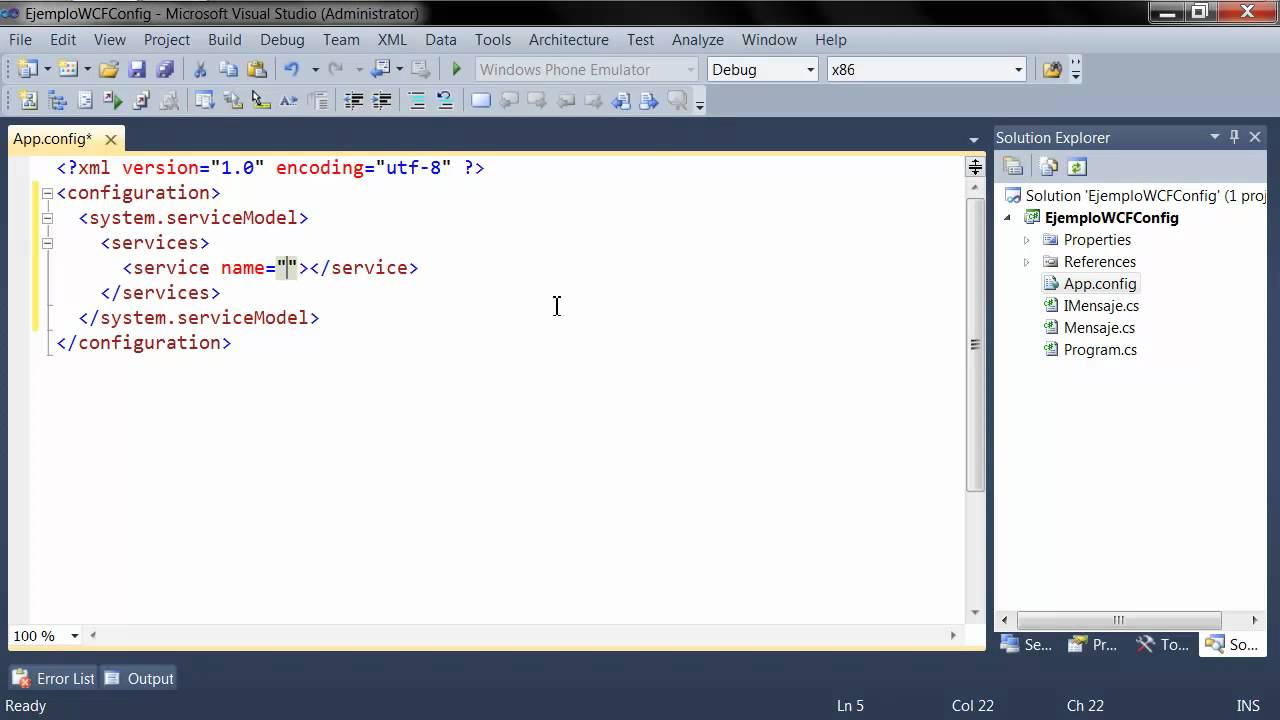This screenshot has height=720, width=1280.
Task: Click the Paste clipboard icon
Action: [x=257, y=69]
